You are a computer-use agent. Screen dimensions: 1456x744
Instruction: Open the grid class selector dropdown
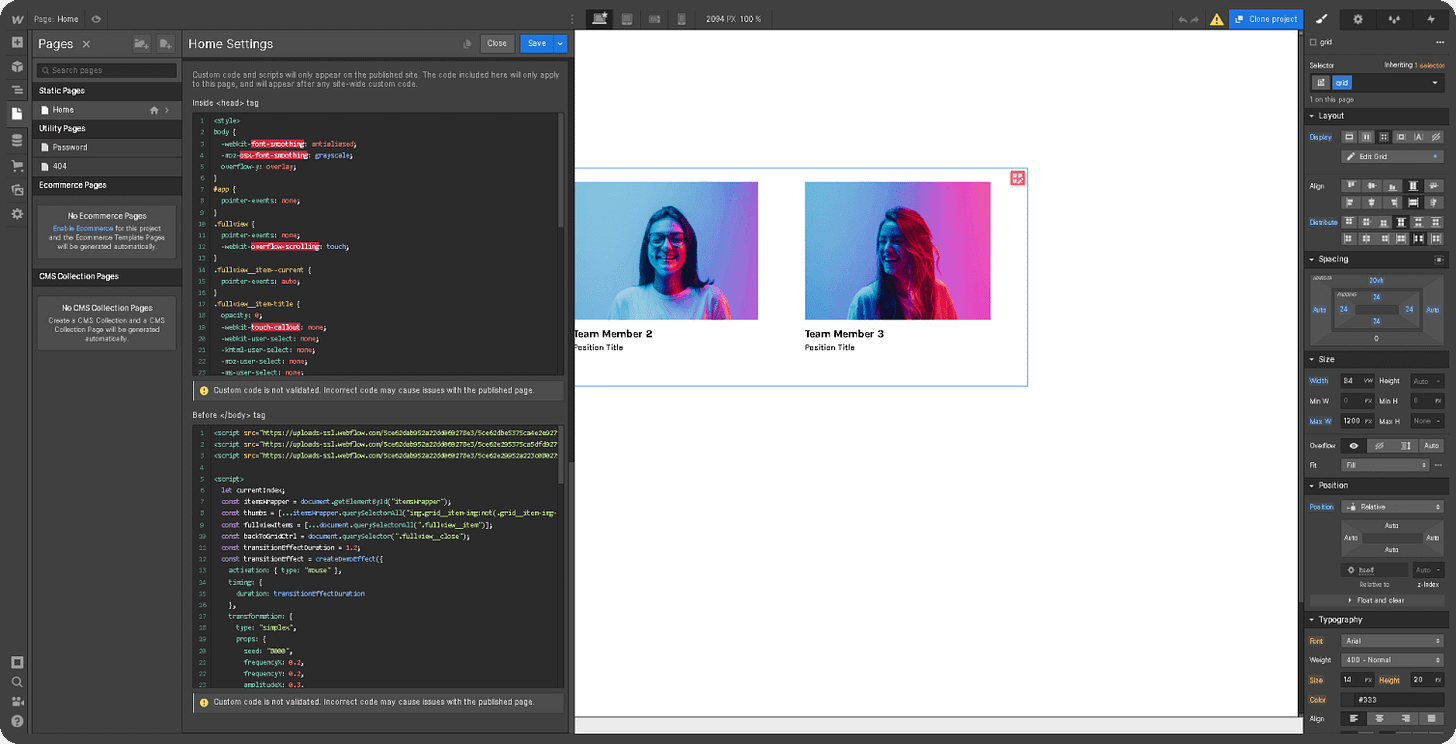pyautogui.click(x=1435, y=82)
